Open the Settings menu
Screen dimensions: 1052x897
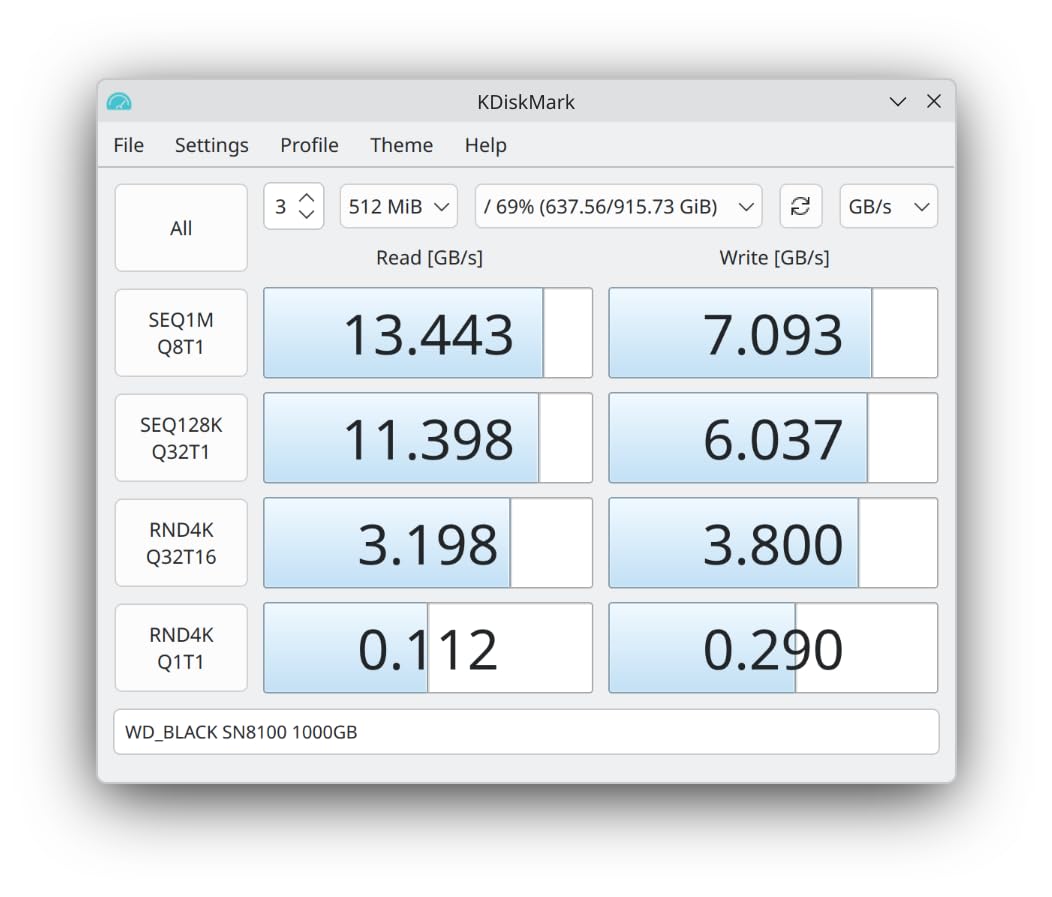point(211,145)
